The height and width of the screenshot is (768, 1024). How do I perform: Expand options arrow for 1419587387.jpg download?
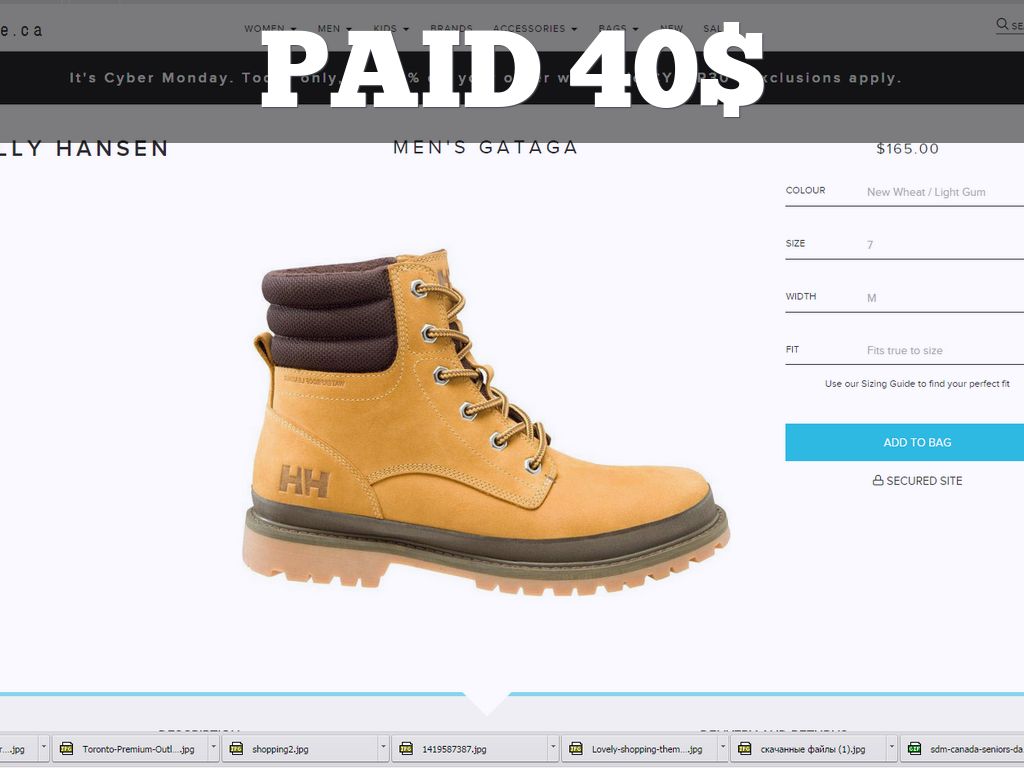[x=553, y=748]
